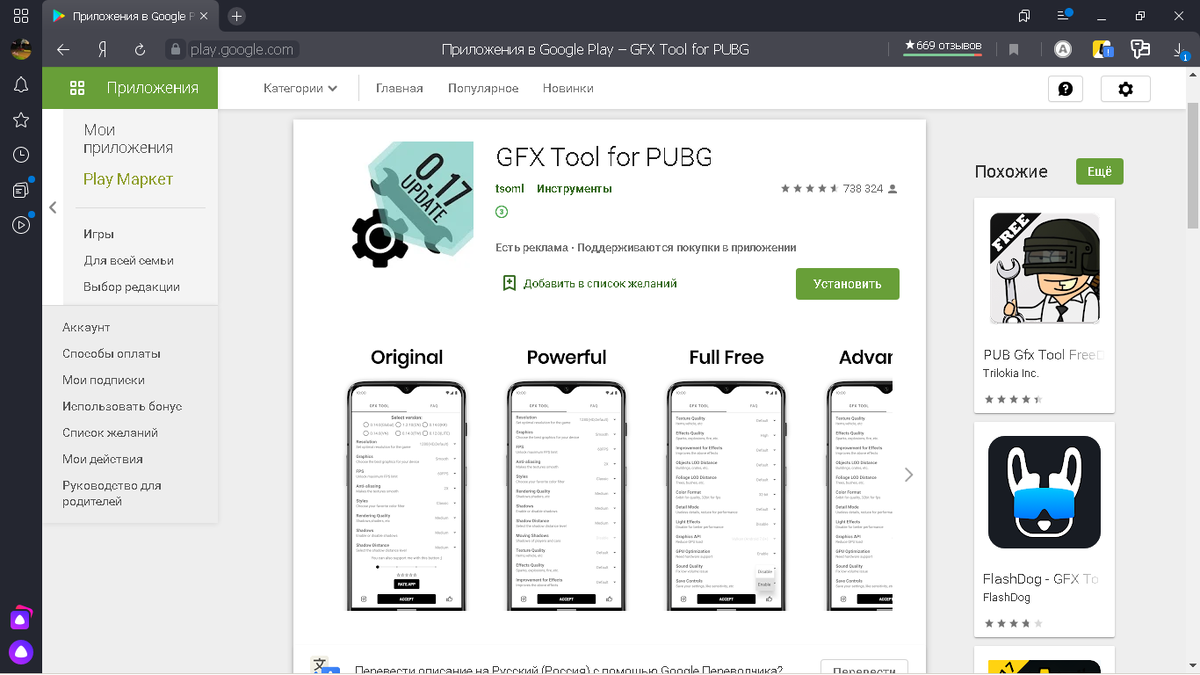Open the PUB Gfx Tool Free app card

(1044, 304)
